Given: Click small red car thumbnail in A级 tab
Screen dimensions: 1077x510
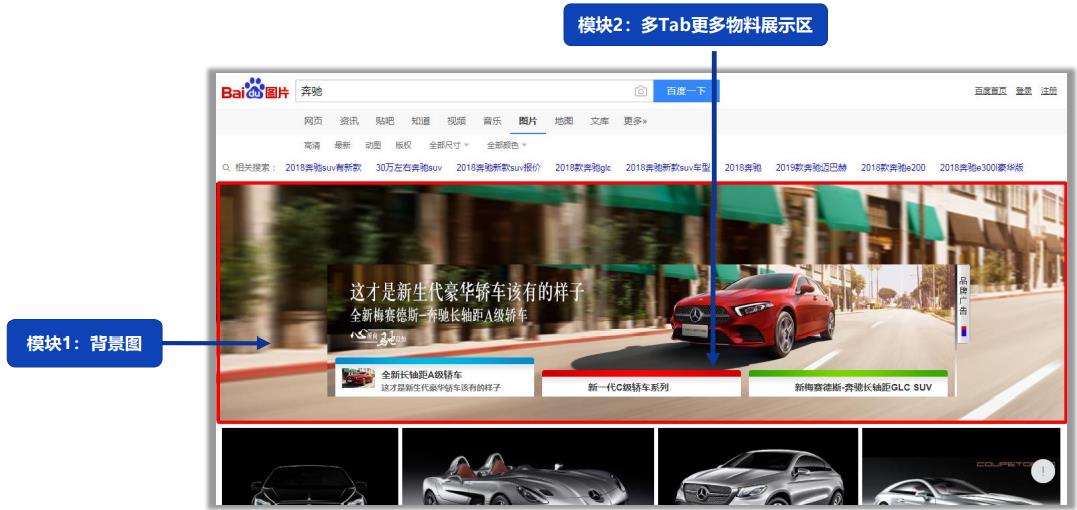Looking at the screenshot, I should 359,378.
